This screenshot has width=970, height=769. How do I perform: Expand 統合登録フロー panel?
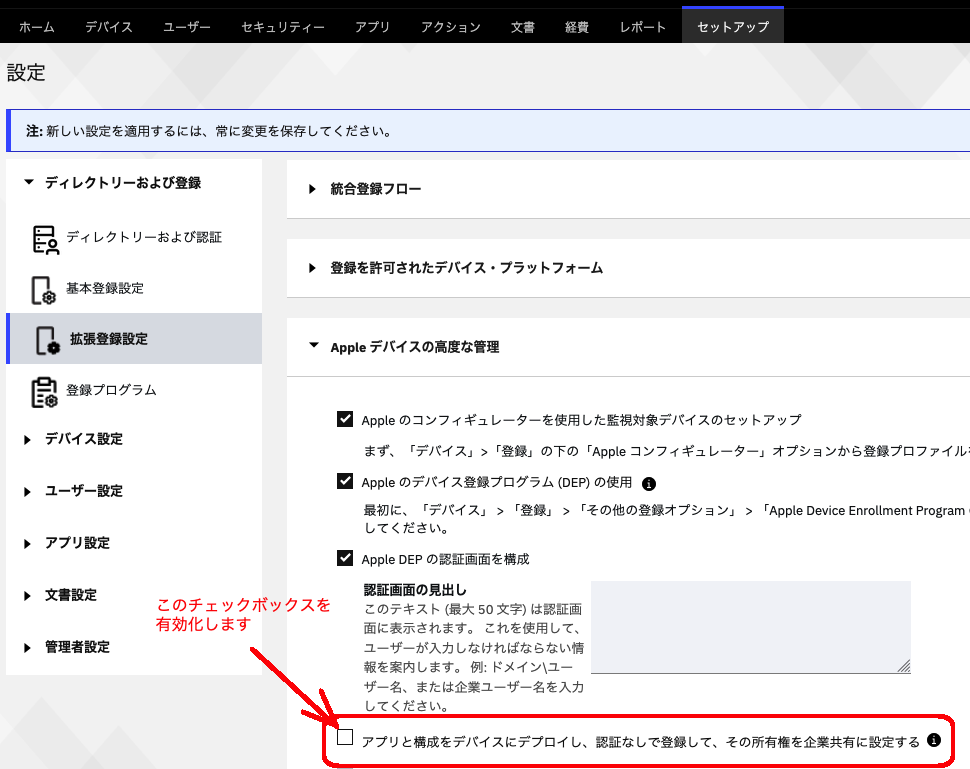[x=312, y=189]
